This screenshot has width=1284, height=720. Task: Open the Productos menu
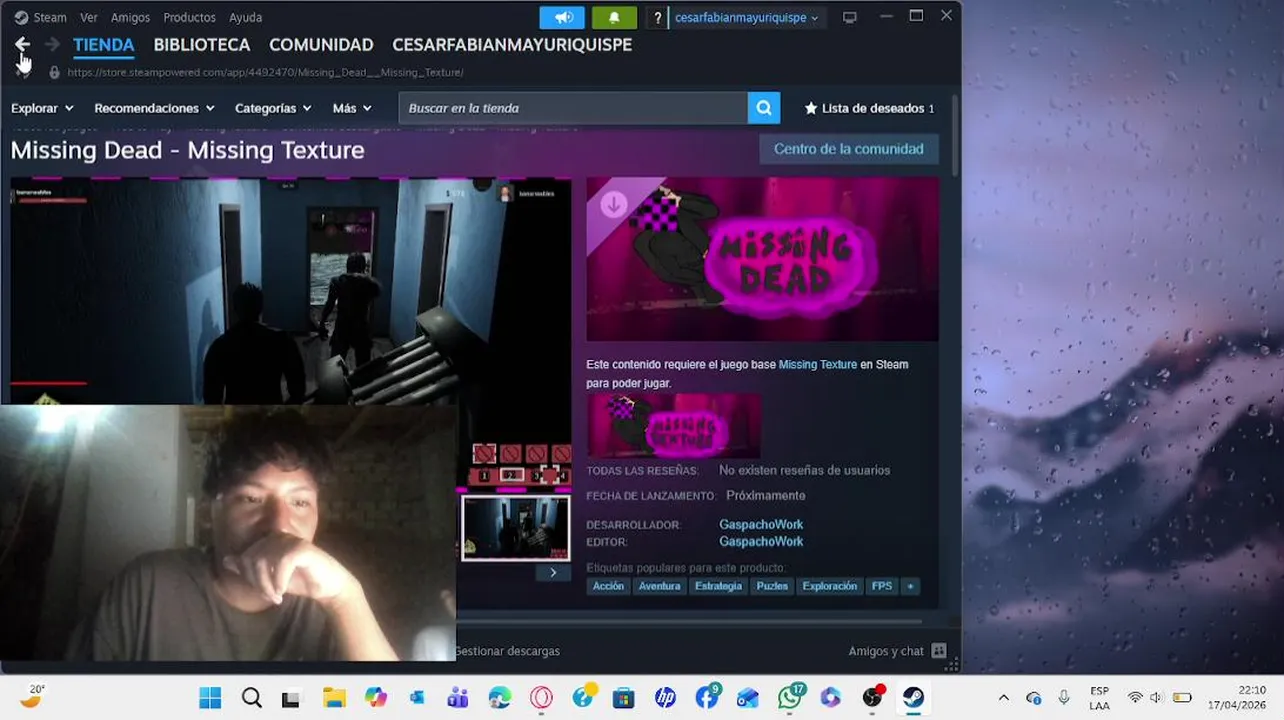(x=189, y=17)
